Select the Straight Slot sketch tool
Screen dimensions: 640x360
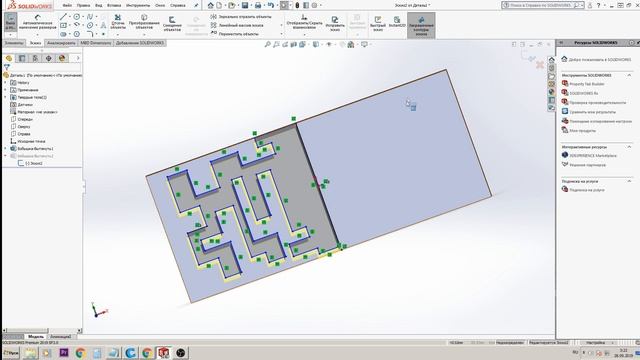point(63,34)
